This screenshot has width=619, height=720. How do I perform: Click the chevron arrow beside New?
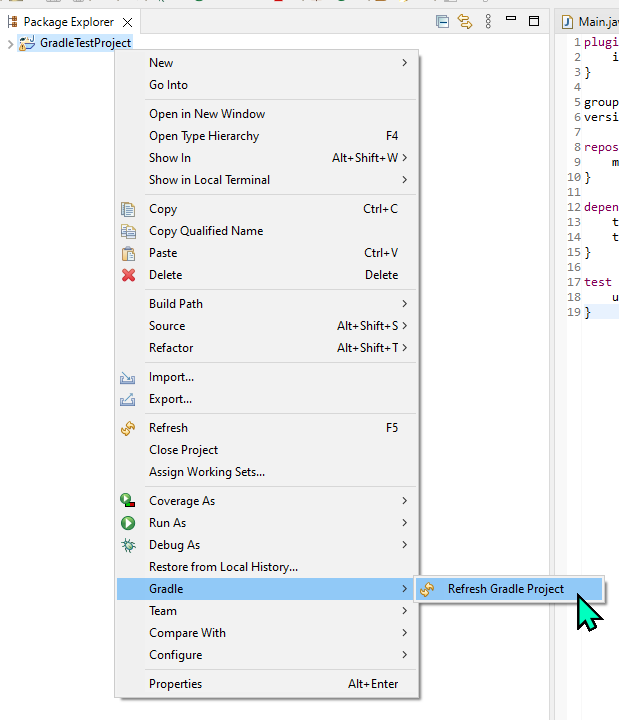pos(404,62)
